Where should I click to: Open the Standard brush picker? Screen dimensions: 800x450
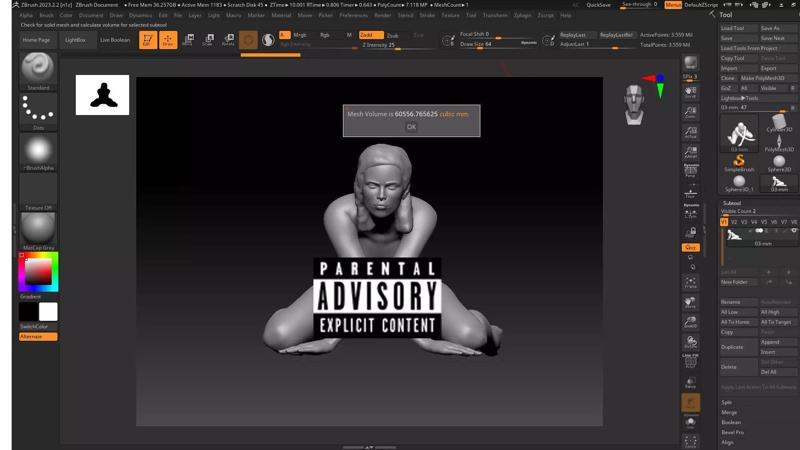tap(38, 69)
